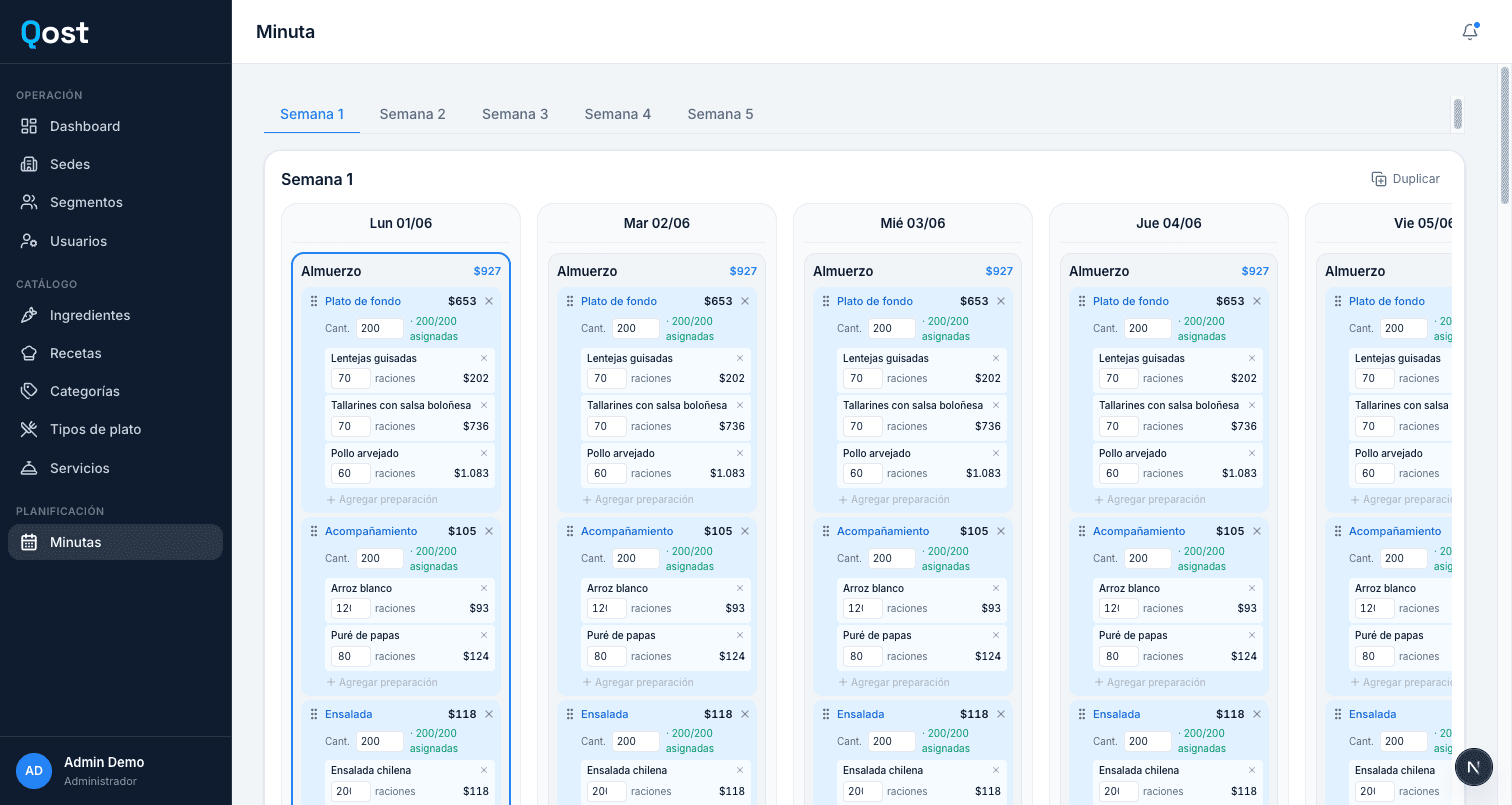
Task: Delete Lentejas guisadas from Wednesday
Action: pos(996,358)
